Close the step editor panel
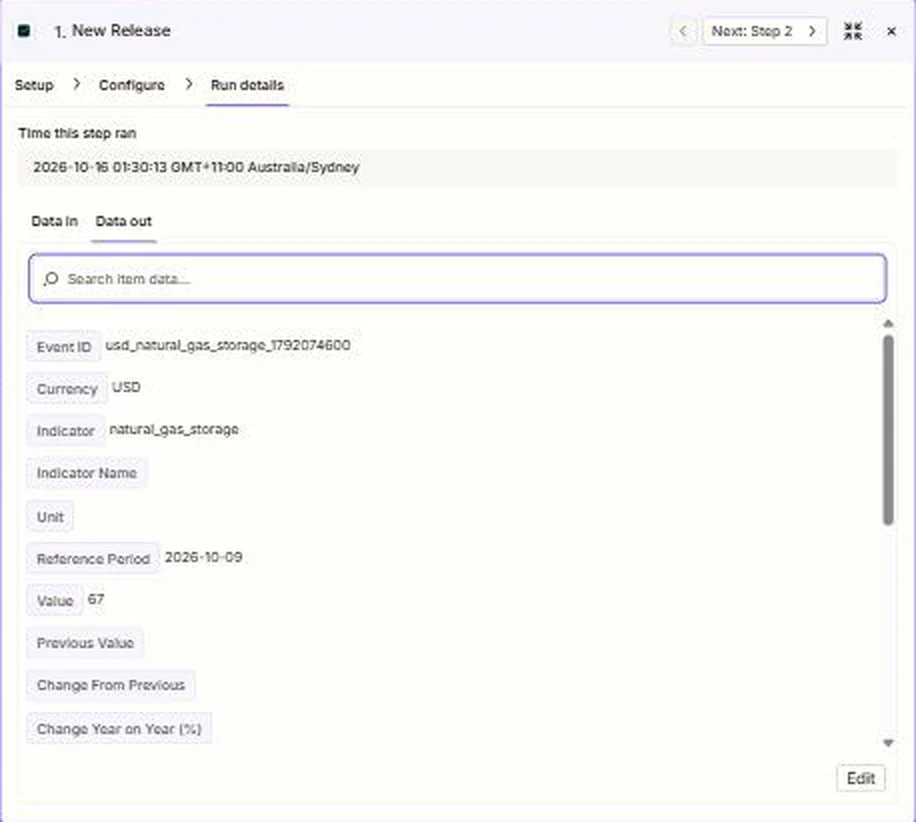 click(891, 32)
